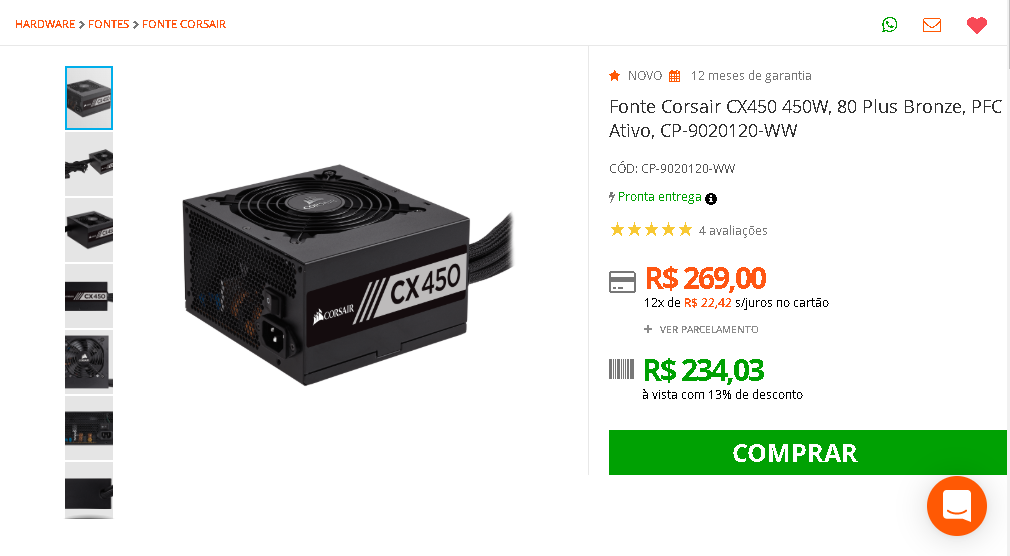Go to FONTES breadcrumb category
This screenshot has width=1010, height=556.
(108, 24)
